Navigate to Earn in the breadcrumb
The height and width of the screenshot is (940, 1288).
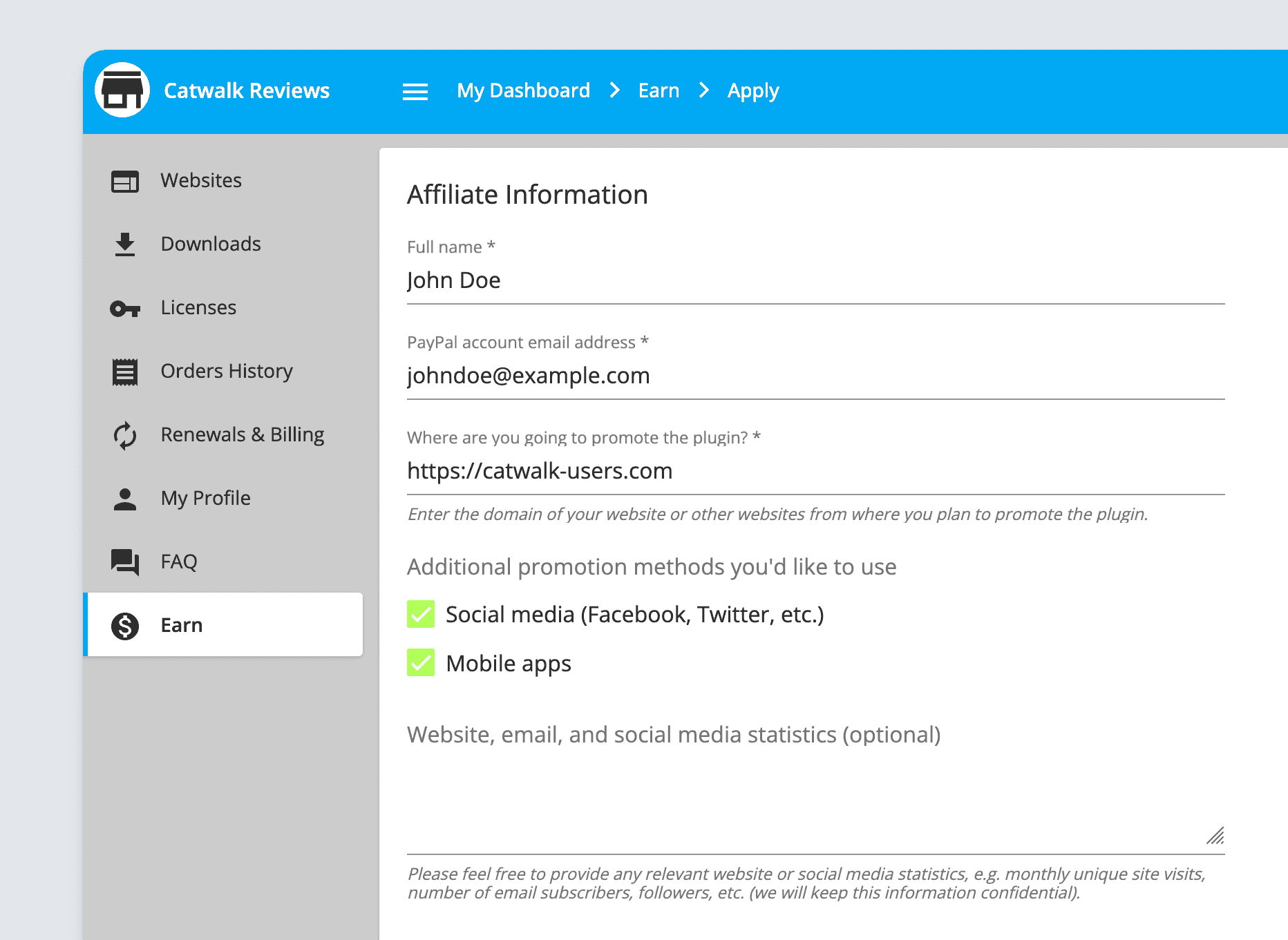click(x=659, y=90)
